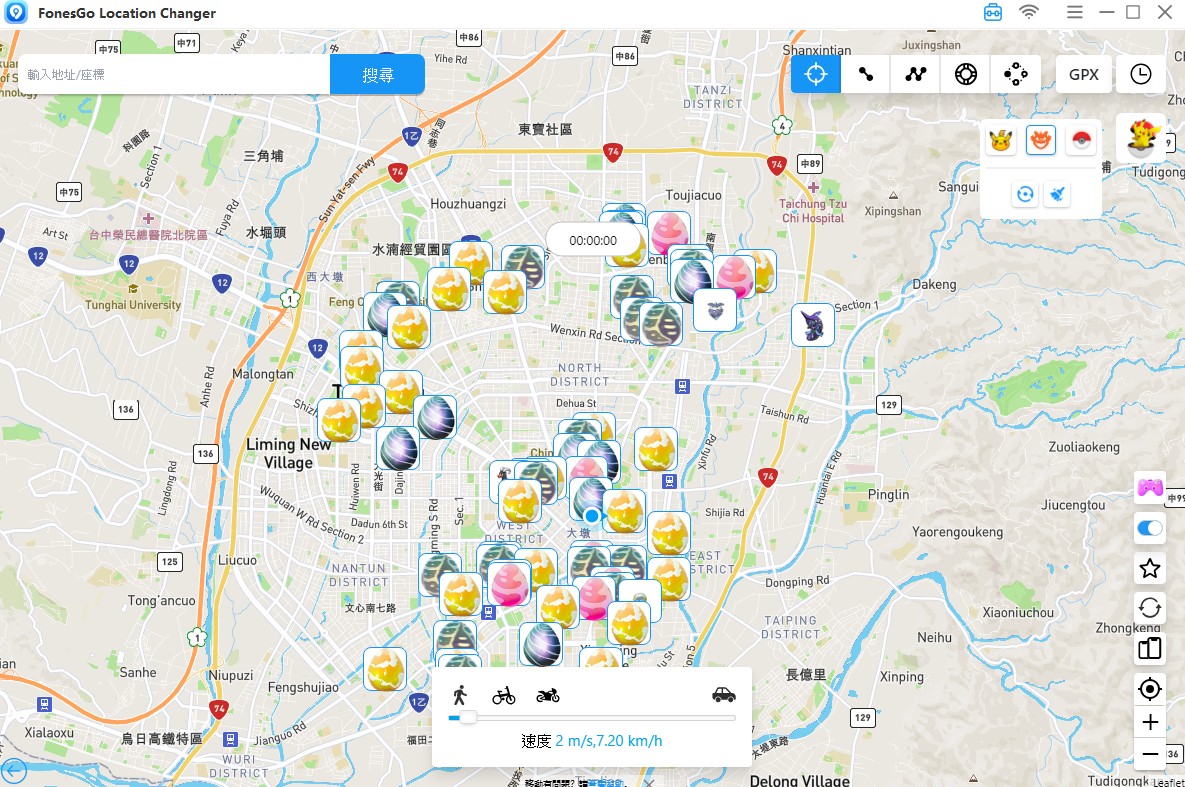Image resolution: width=1185 pixels, height=787 pixels.
Task: Select the teleport mode crosshair icon
Action: pyautogui.click(x=815, y=74)
